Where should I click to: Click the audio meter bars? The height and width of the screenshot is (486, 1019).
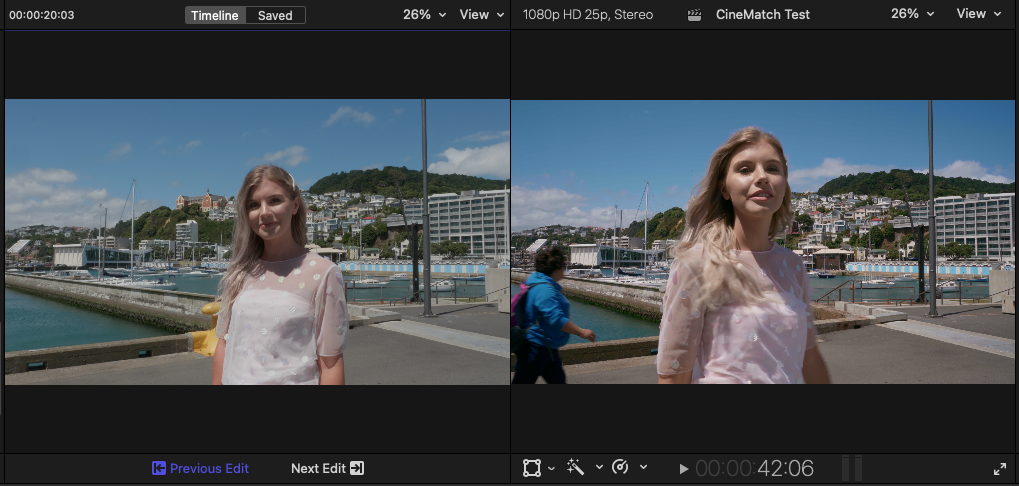click(851, 468)
